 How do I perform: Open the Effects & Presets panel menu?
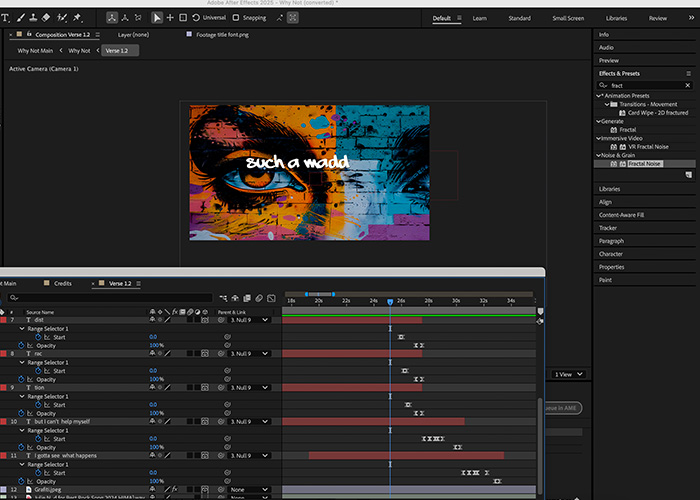[688, 73]
